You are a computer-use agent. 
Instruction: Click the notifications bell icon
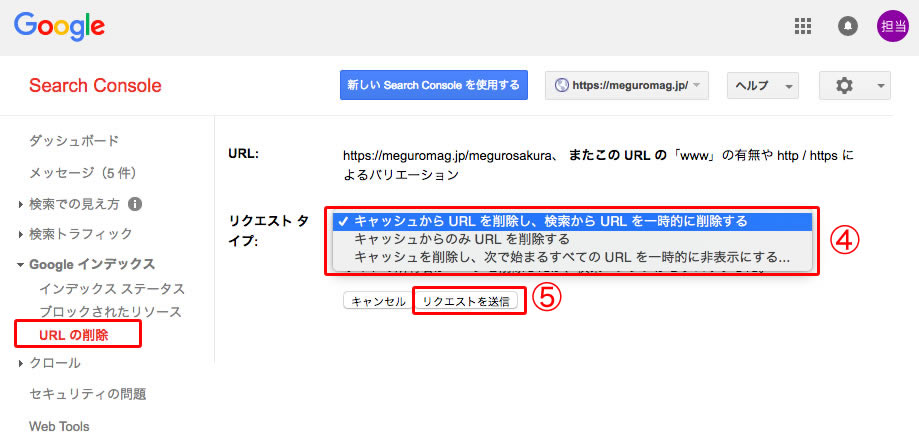click(848, 27)
